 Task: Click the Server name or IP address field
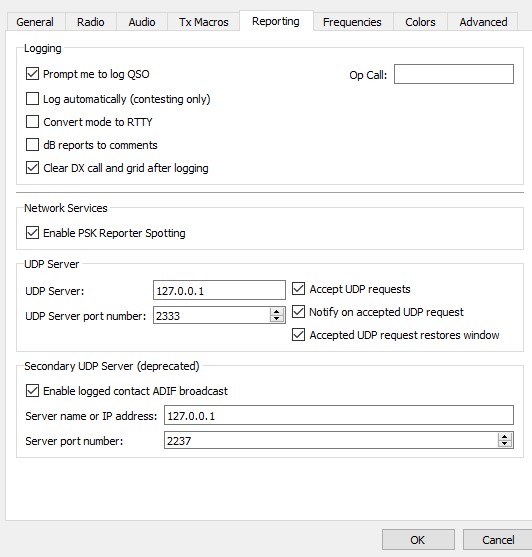point(339,415)
